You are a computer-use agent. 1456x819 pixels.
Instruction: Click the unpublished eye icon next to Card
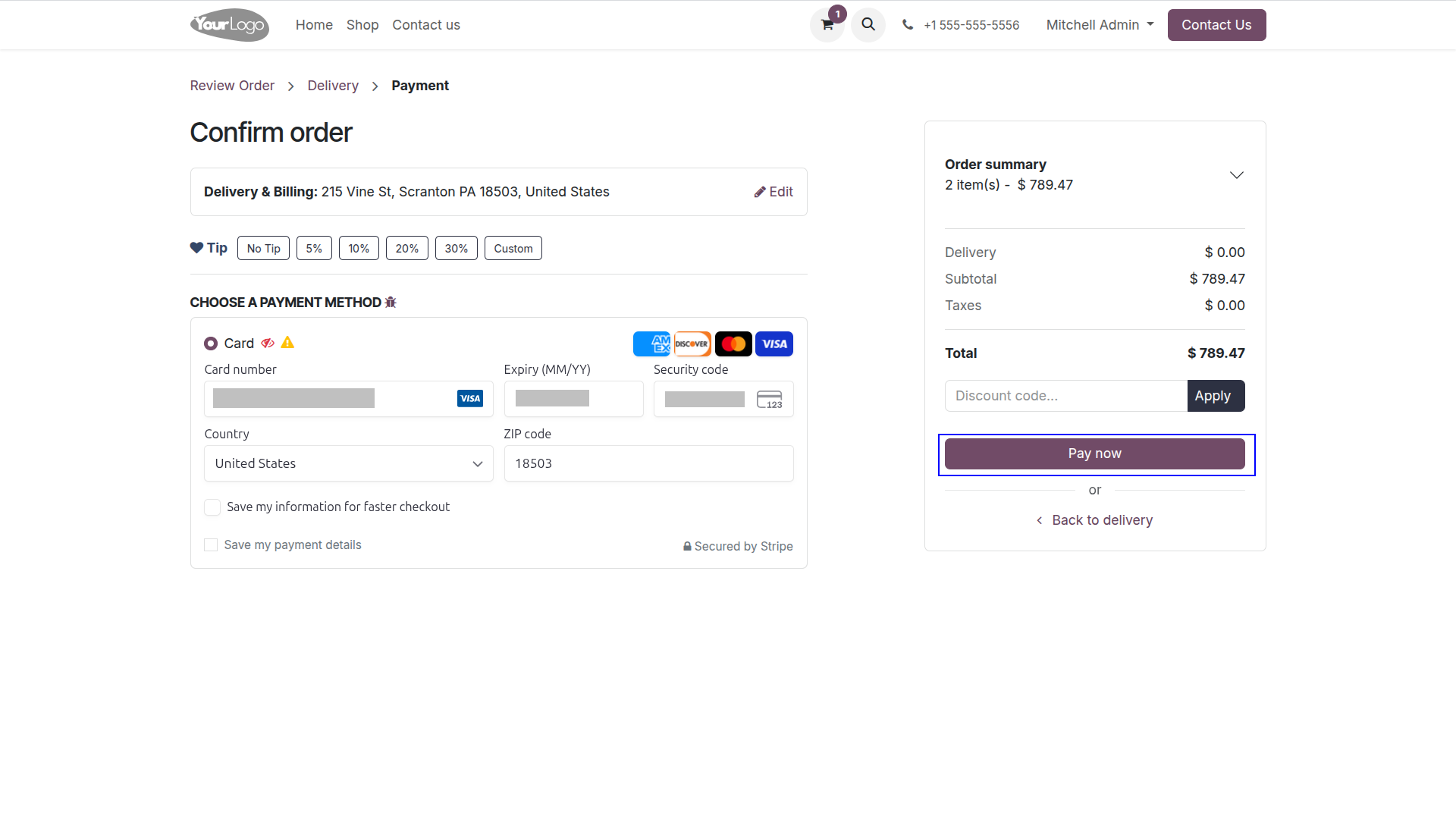click(x=268, y=344)
